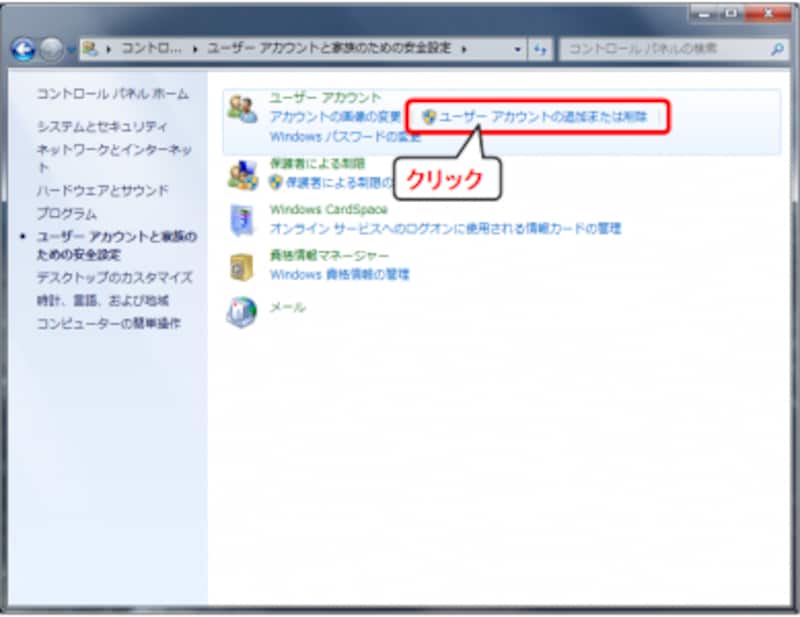Click Windows パスワードの変更 link
This screenshot has width=800, height=617.
point(345,137)
